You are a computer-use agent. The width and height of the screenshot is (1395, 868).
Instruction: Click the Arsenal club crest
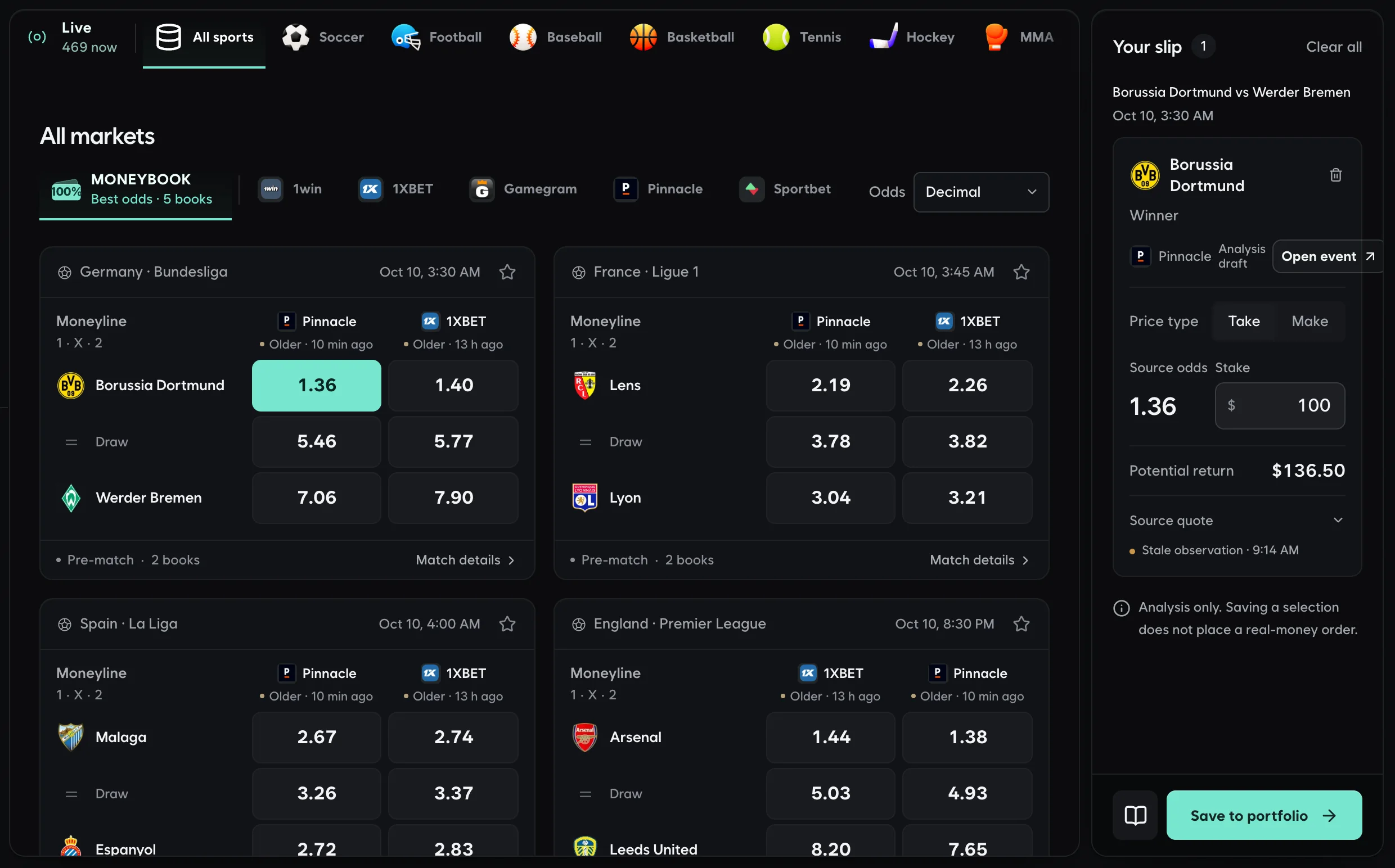point(584,737)
